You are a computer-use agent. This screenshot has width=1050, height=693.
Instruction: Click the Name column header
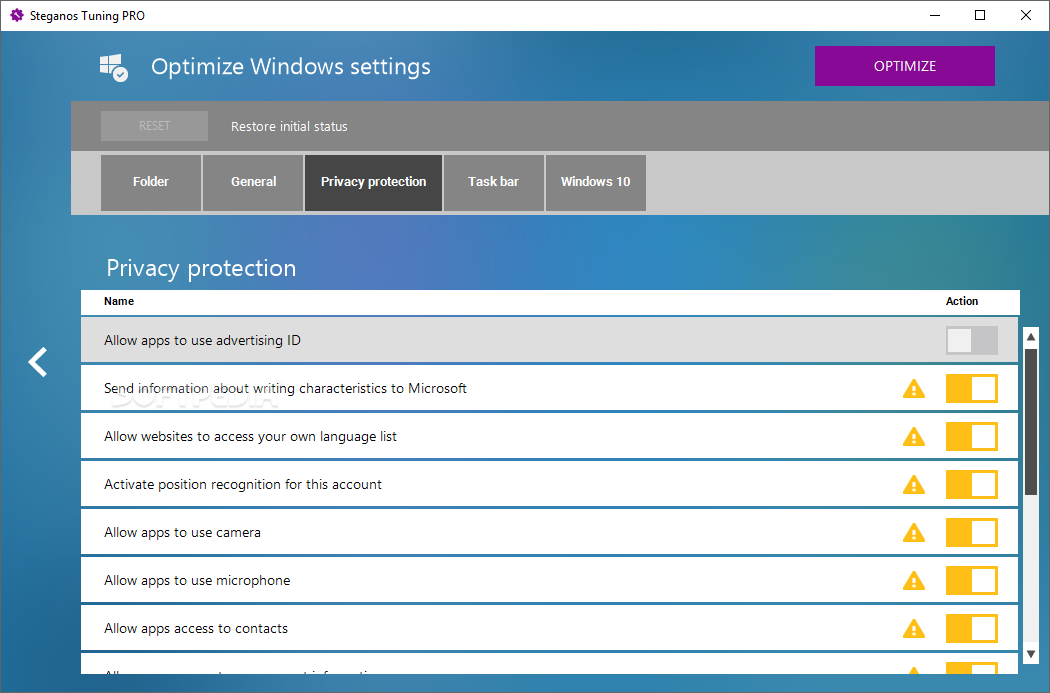tap(119, 301)
